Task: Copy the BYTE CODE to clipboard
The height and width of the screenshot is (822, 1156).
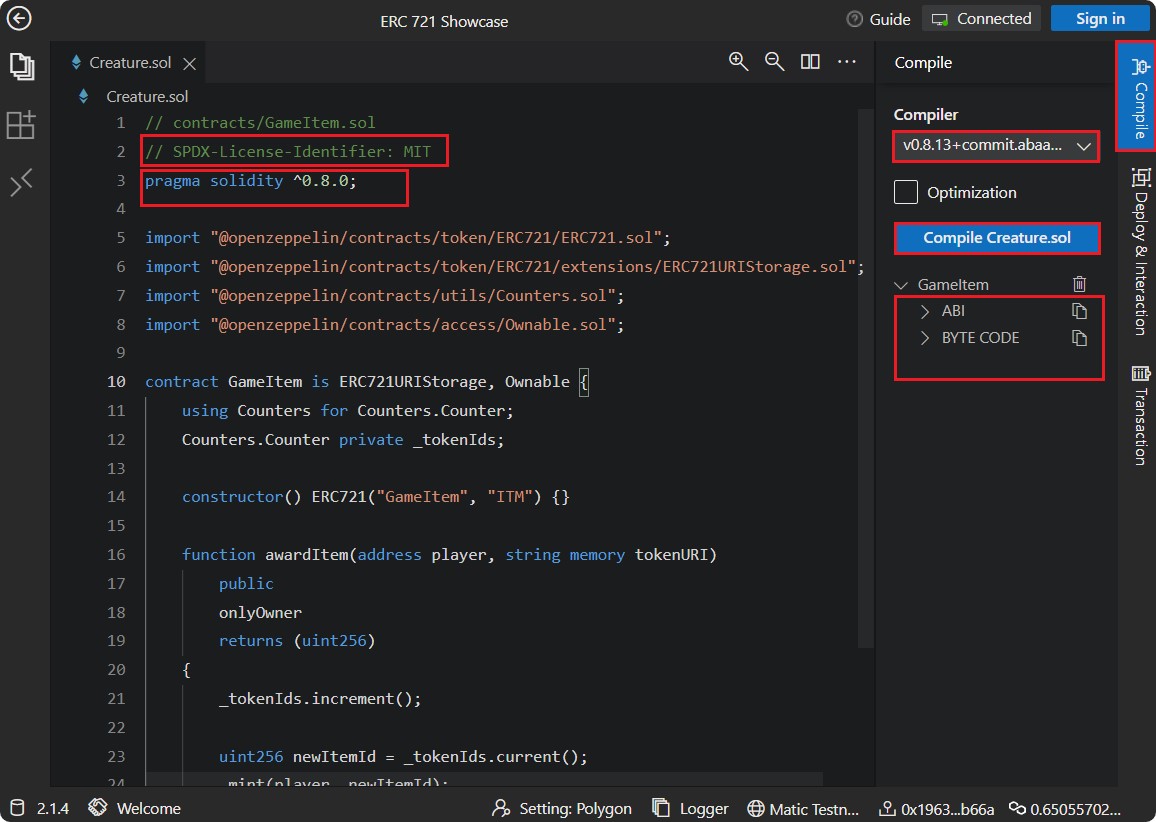Action: [1079, 338]
